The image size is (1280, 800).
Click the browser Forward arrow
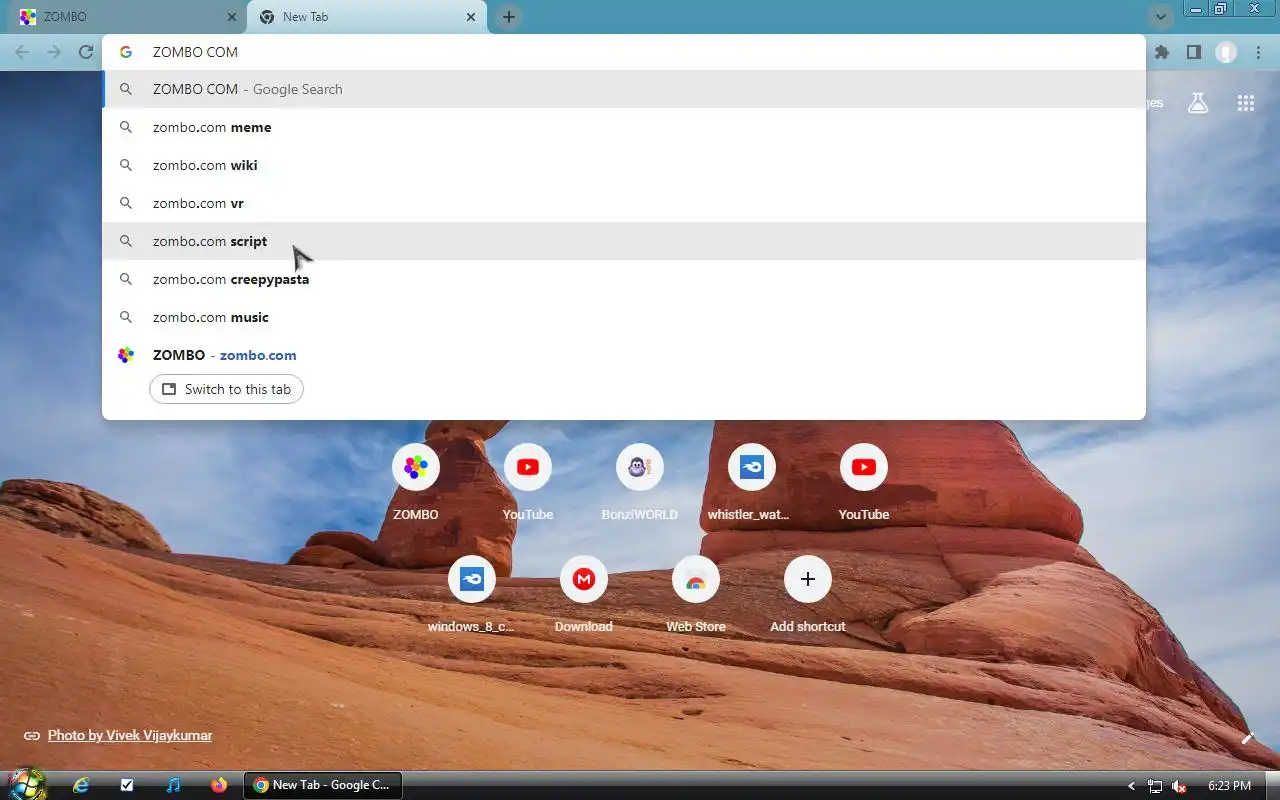pyautogui.click(x=54, y=52)
